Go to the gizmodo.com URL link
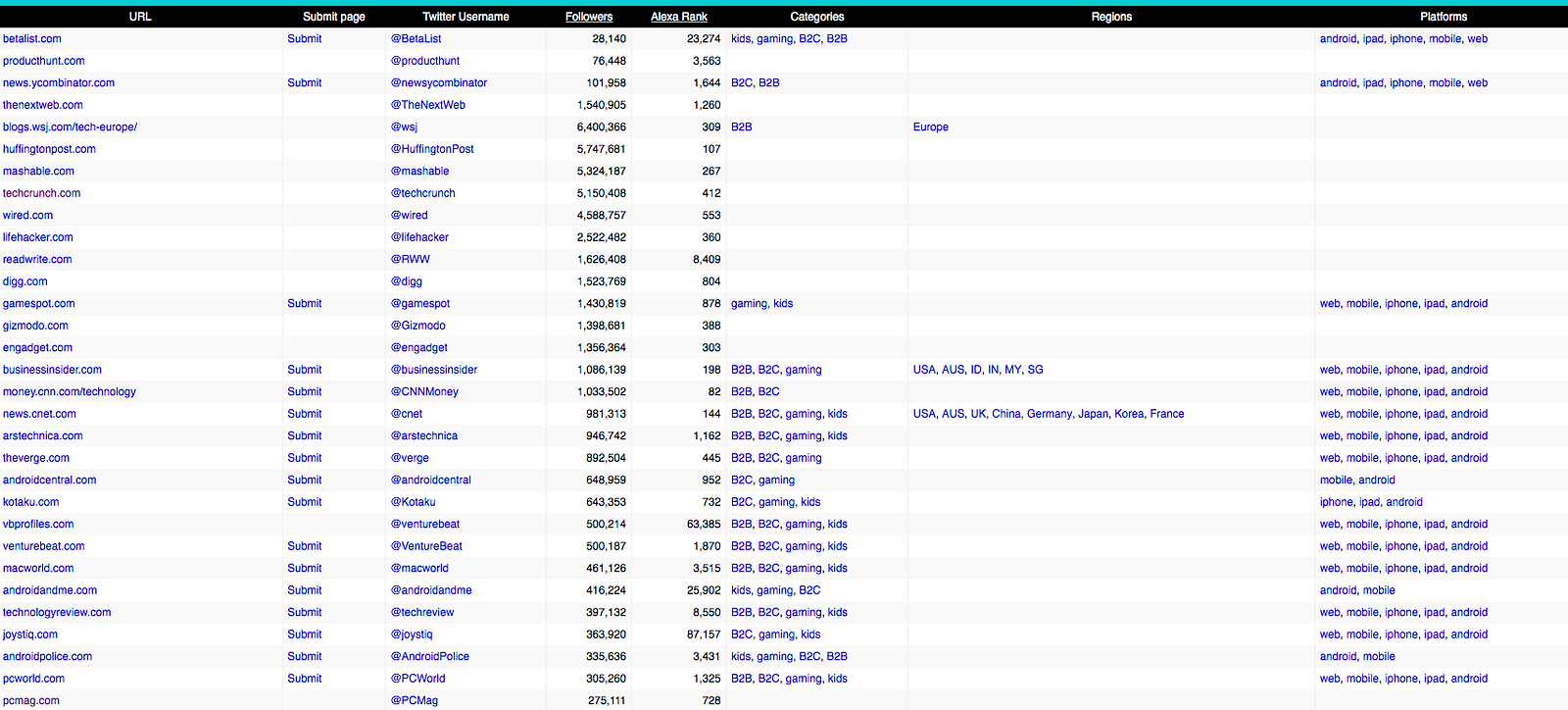Screen dimensions: 1568x710 (x=36, y=326)
